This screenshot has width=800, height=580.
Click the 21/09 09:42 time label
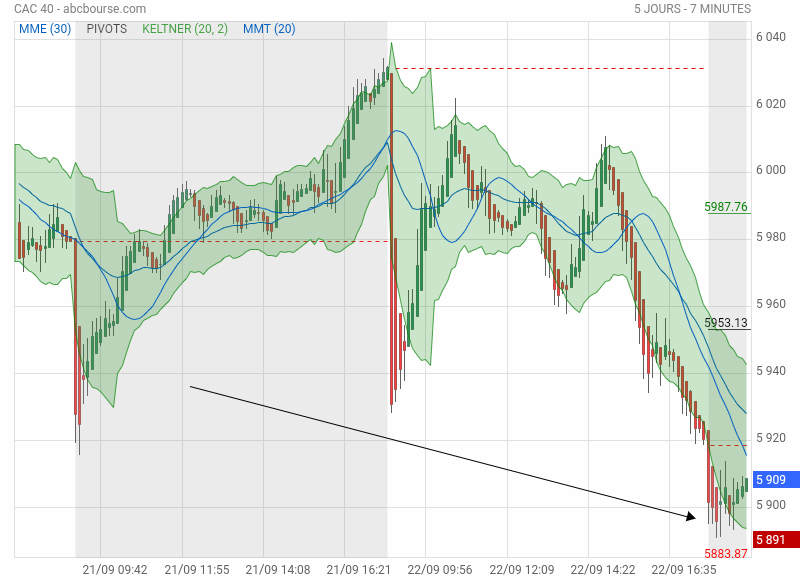click(115, 570)
